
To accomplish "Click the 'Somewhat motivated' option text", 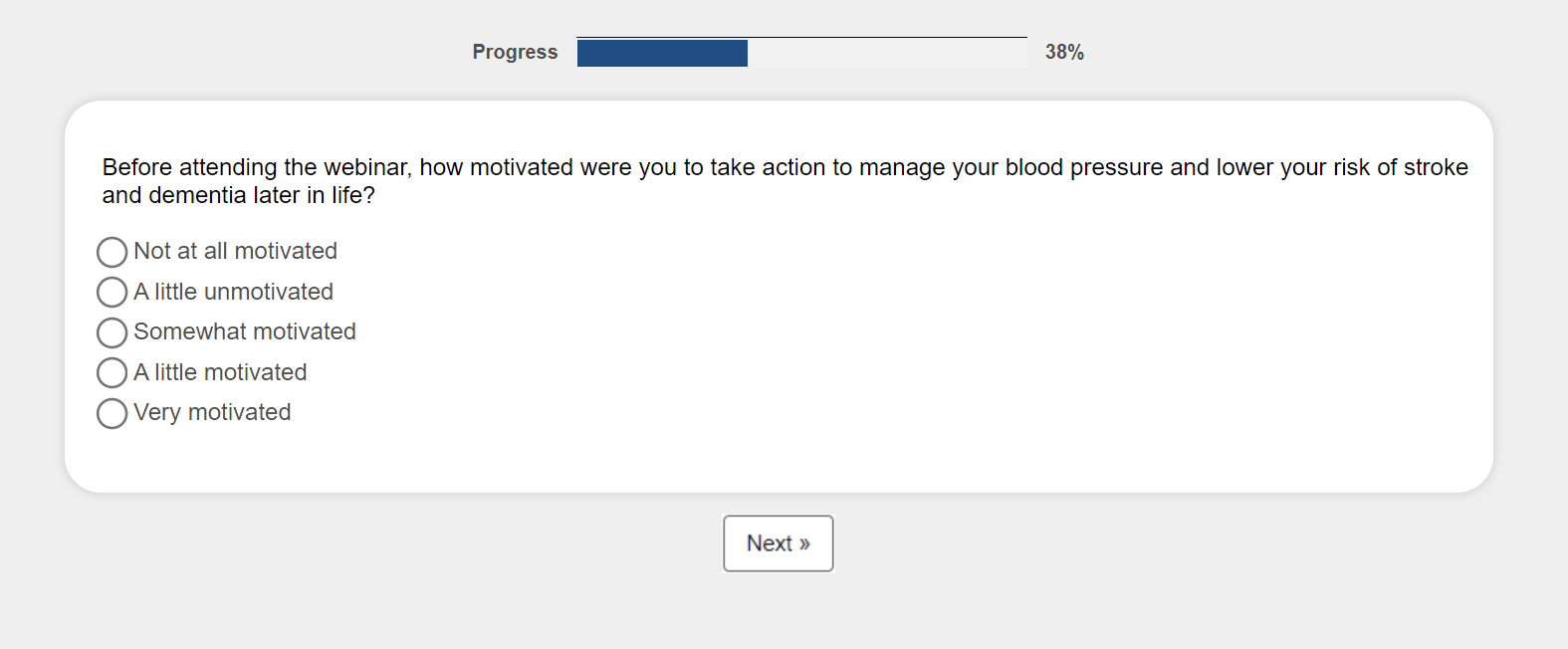I will tap(244, 331).
